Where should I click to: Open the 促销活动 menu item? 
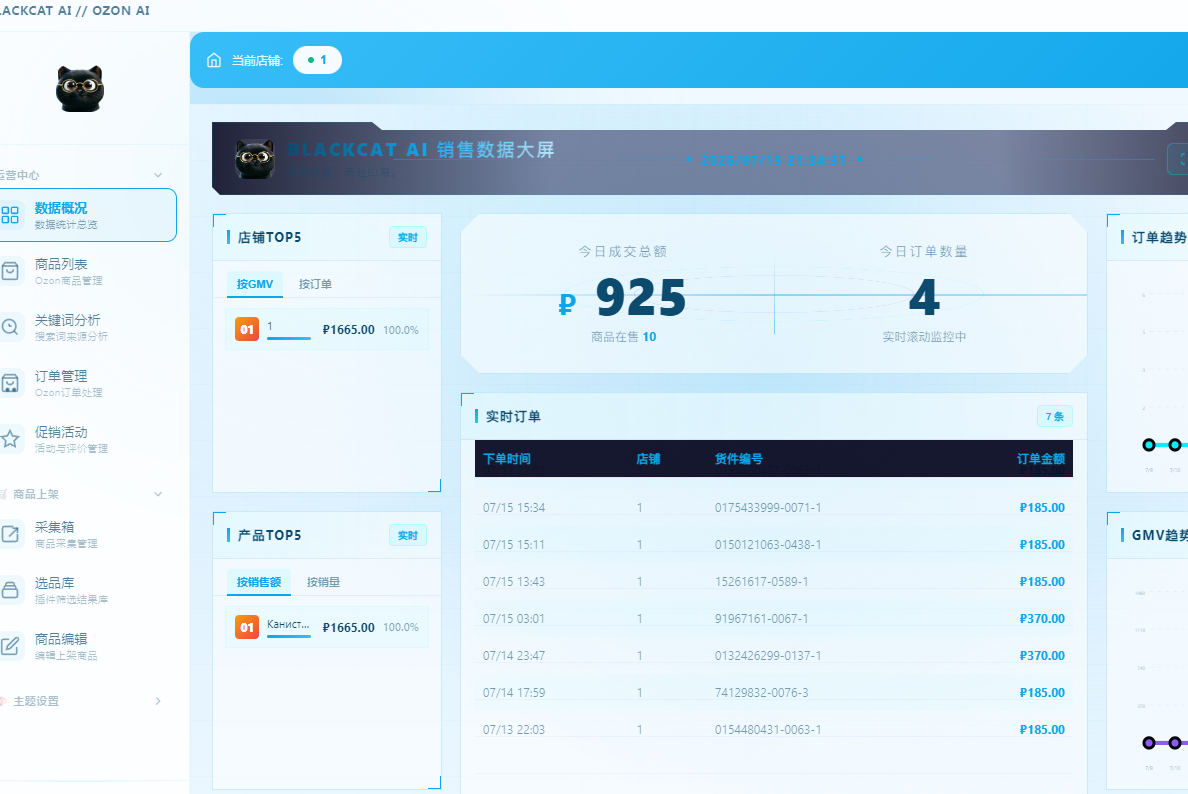pyautogui.click(x=88, y=439)
